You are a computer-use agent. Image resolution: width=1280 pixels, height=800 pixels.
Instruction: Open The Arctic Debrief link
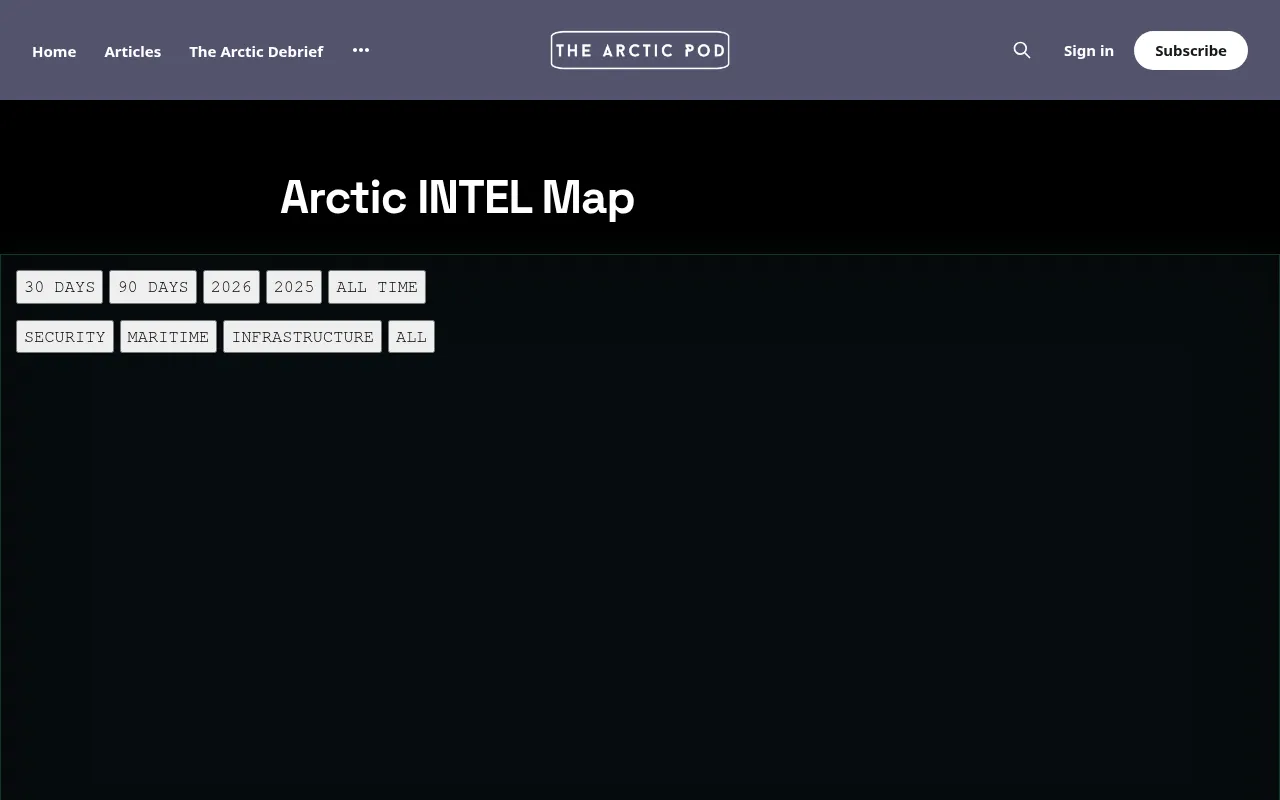tap(256, 51)
